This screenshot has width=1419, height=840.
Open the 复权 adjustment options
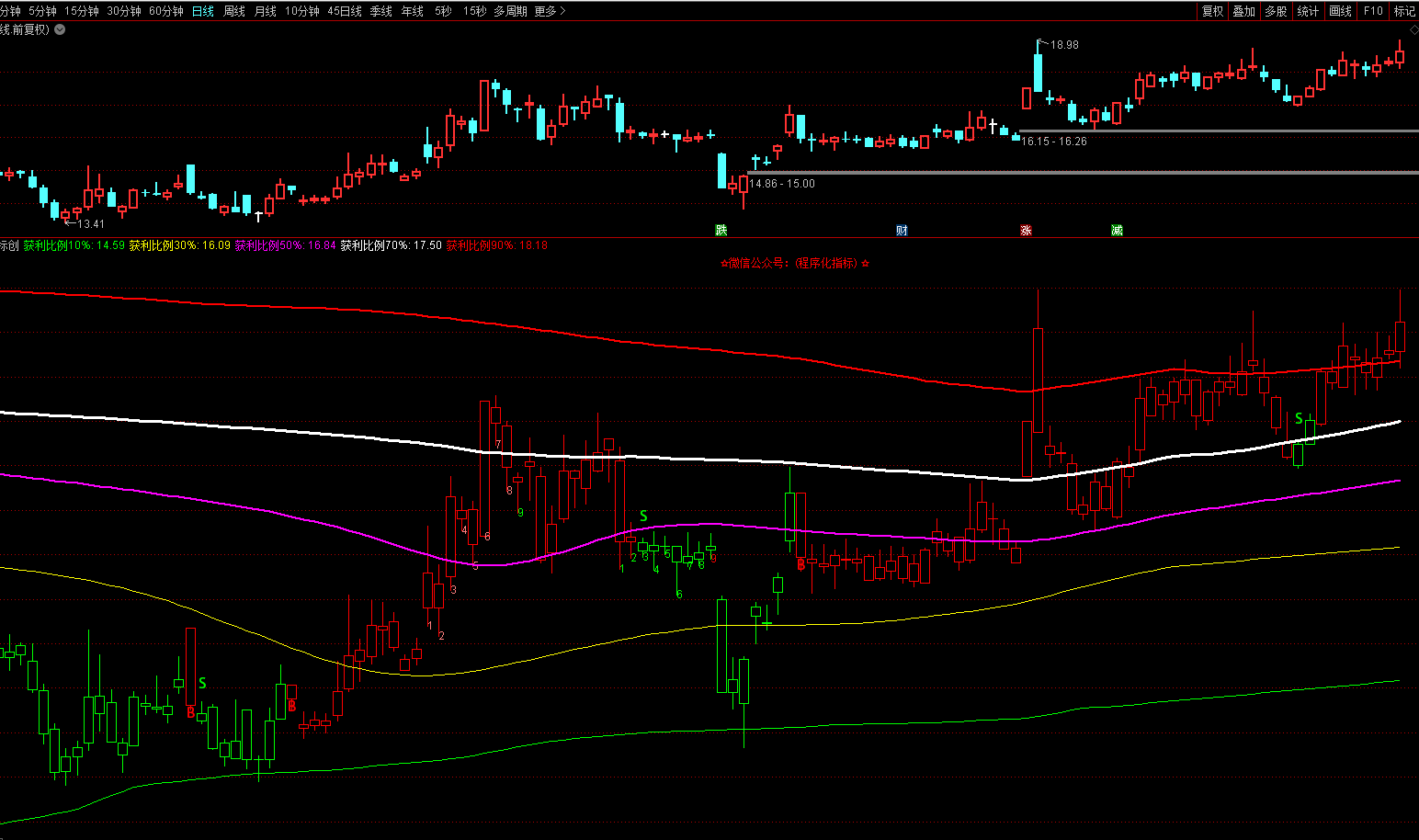pos(1213,11)
